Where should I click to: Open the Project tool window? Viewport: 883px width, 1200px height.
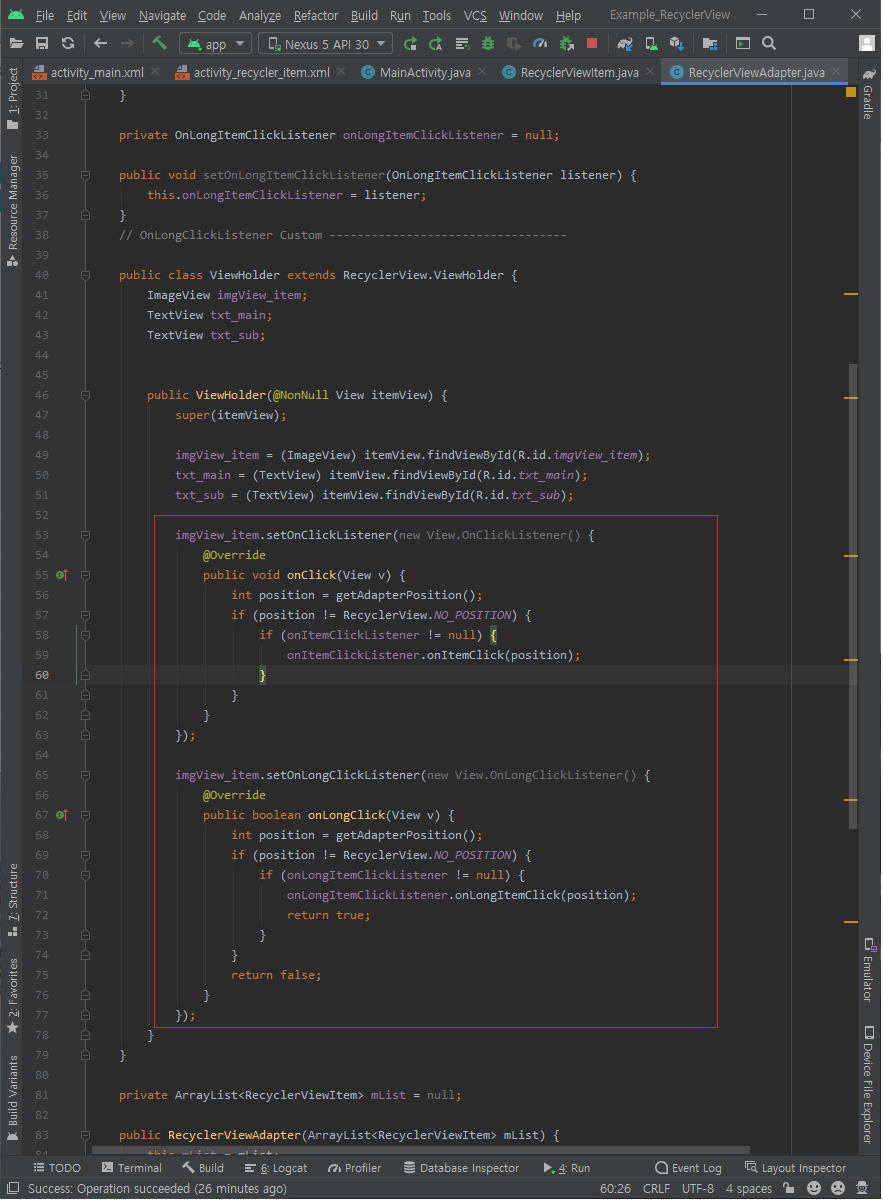click(13, 100)
